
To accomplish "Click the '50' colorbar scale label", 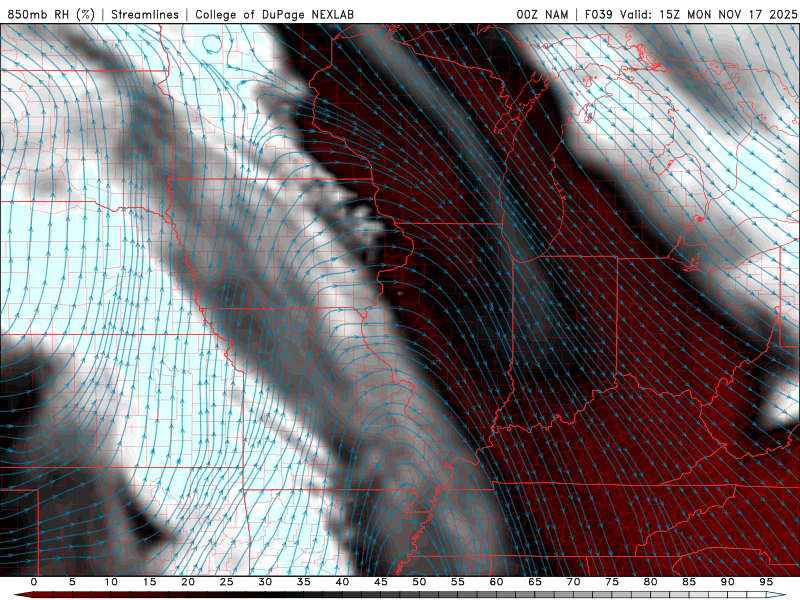I will tap(419, 582).
